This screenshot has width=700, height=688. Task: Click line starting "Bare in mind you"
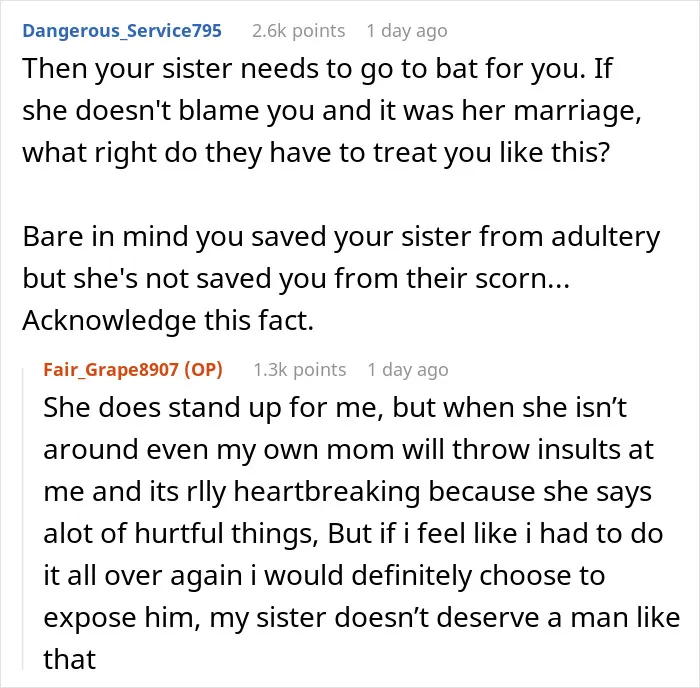(341, 237)
